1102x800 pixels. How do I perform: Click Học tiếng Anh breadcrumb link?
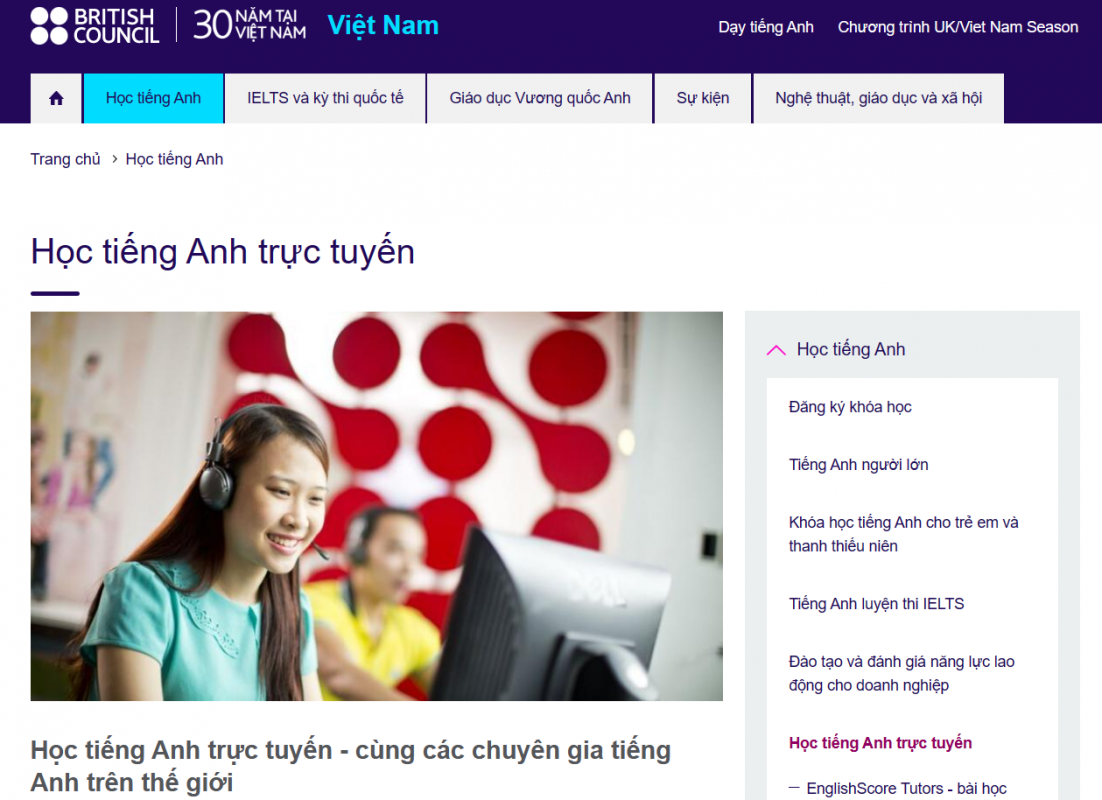pyautogui.click(x=174, y=159)
